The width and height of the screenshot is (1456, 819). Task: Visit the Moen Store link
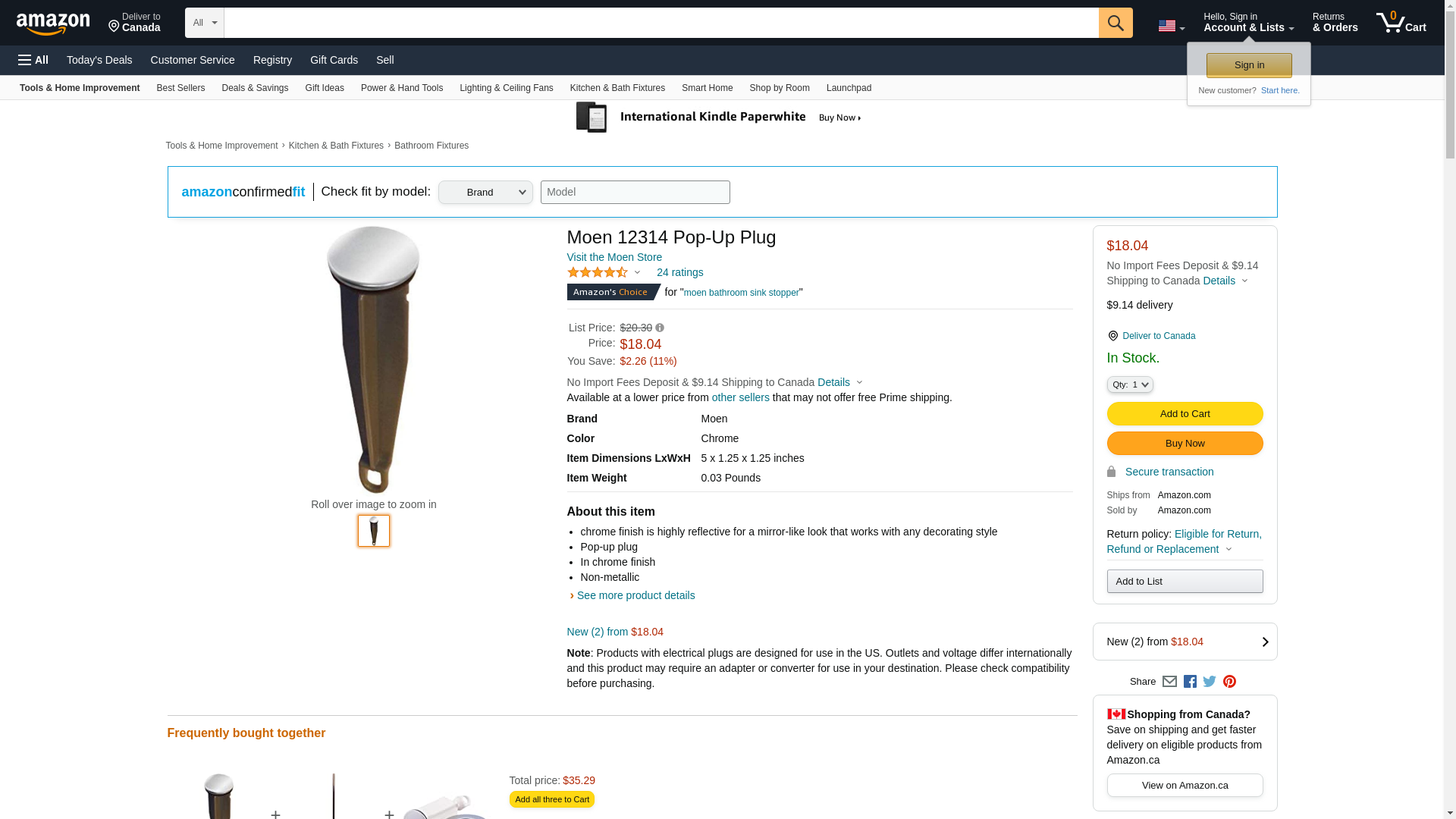click(x=614, y=257)
